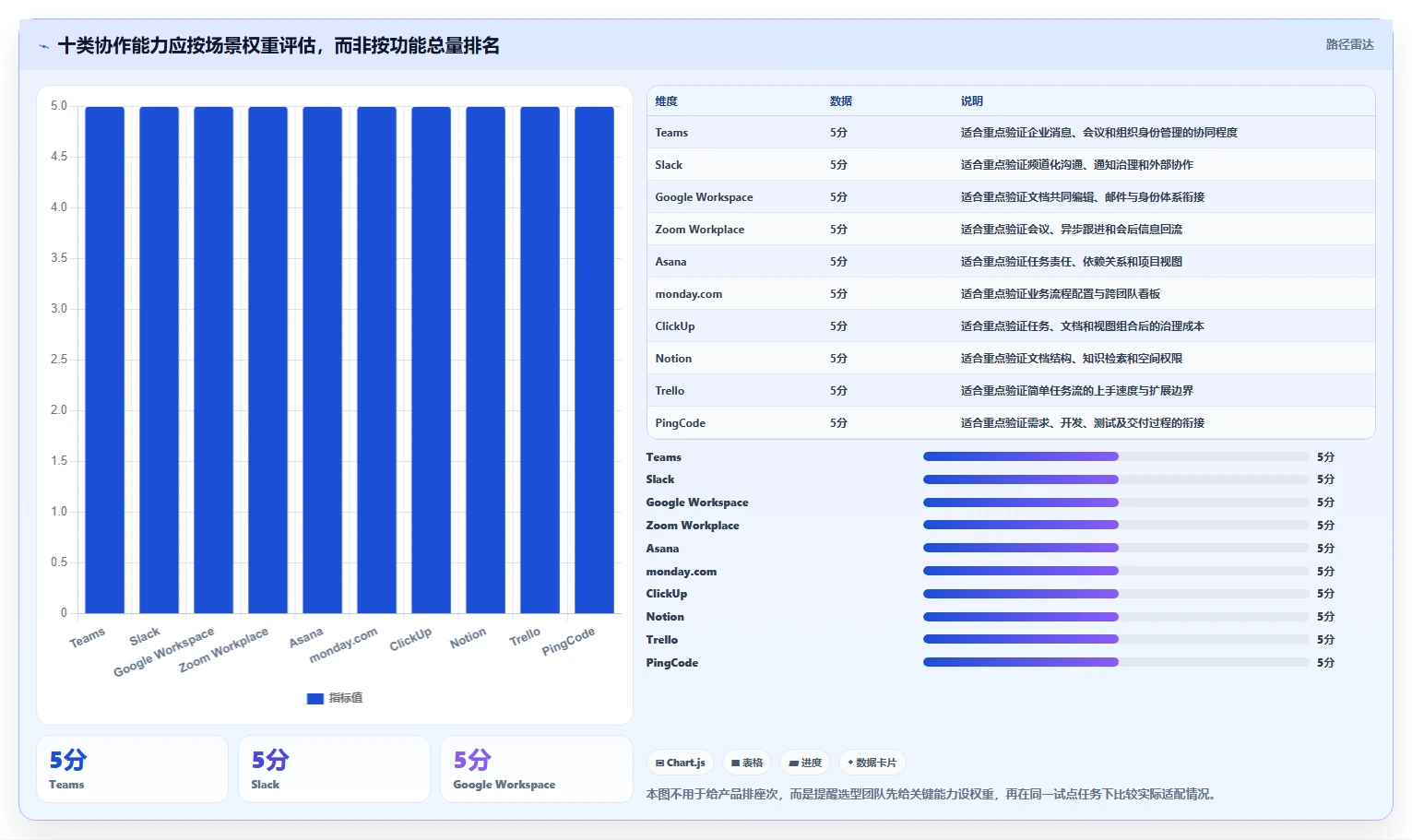
Task: Select monday.com in the table
Action: tap(688, 294)
